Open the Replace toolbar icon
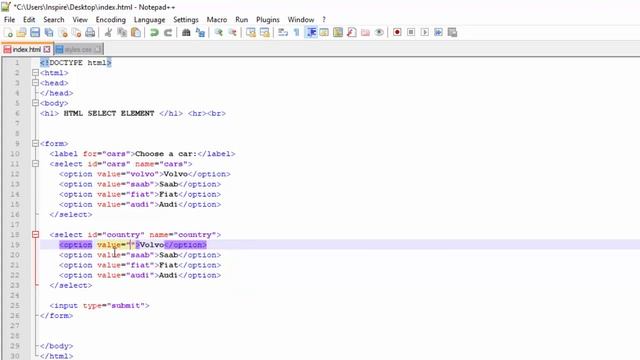Screen dimensions: 640x360 200,33
